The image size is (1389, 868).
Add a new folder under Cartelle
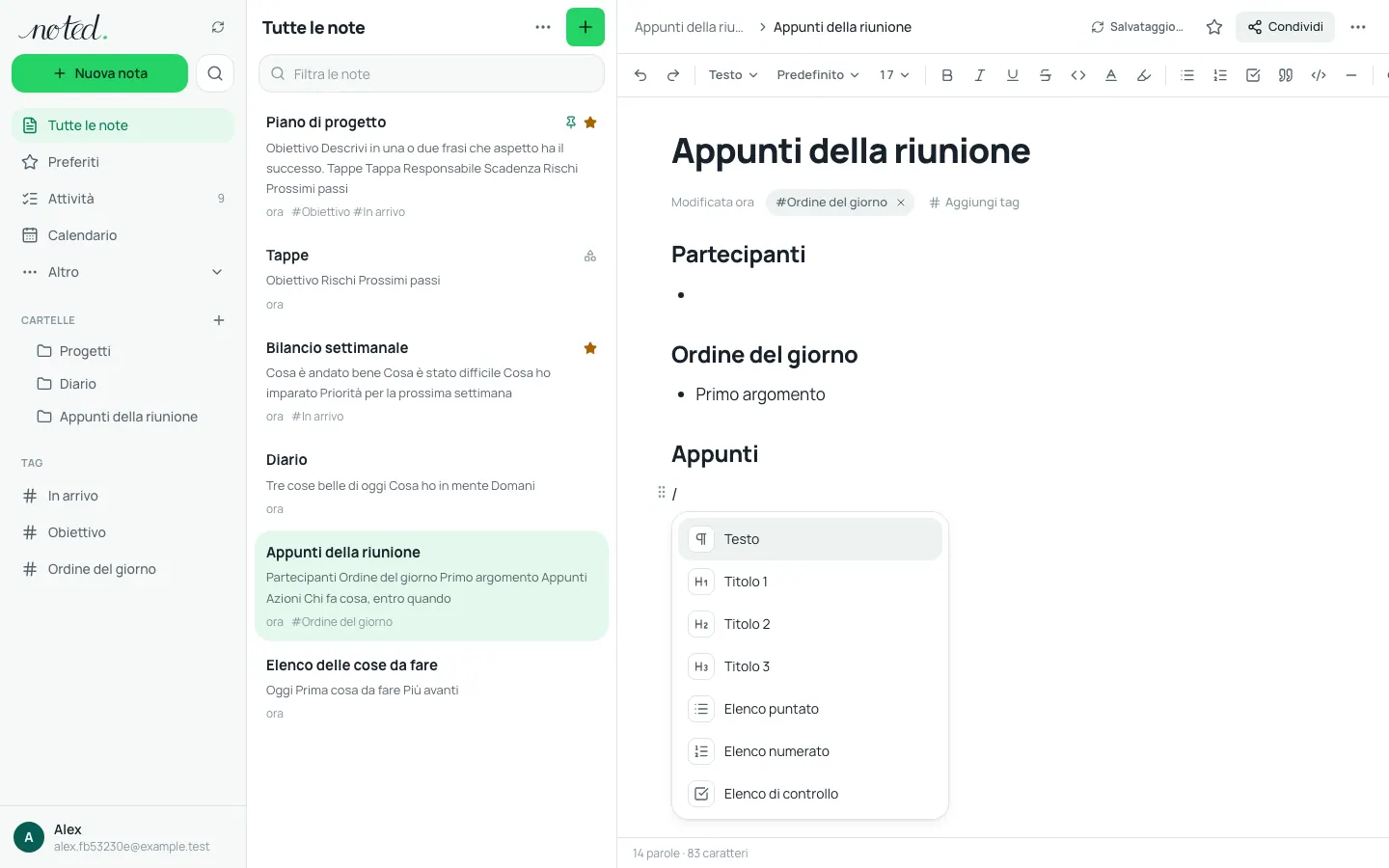[219, 320]
